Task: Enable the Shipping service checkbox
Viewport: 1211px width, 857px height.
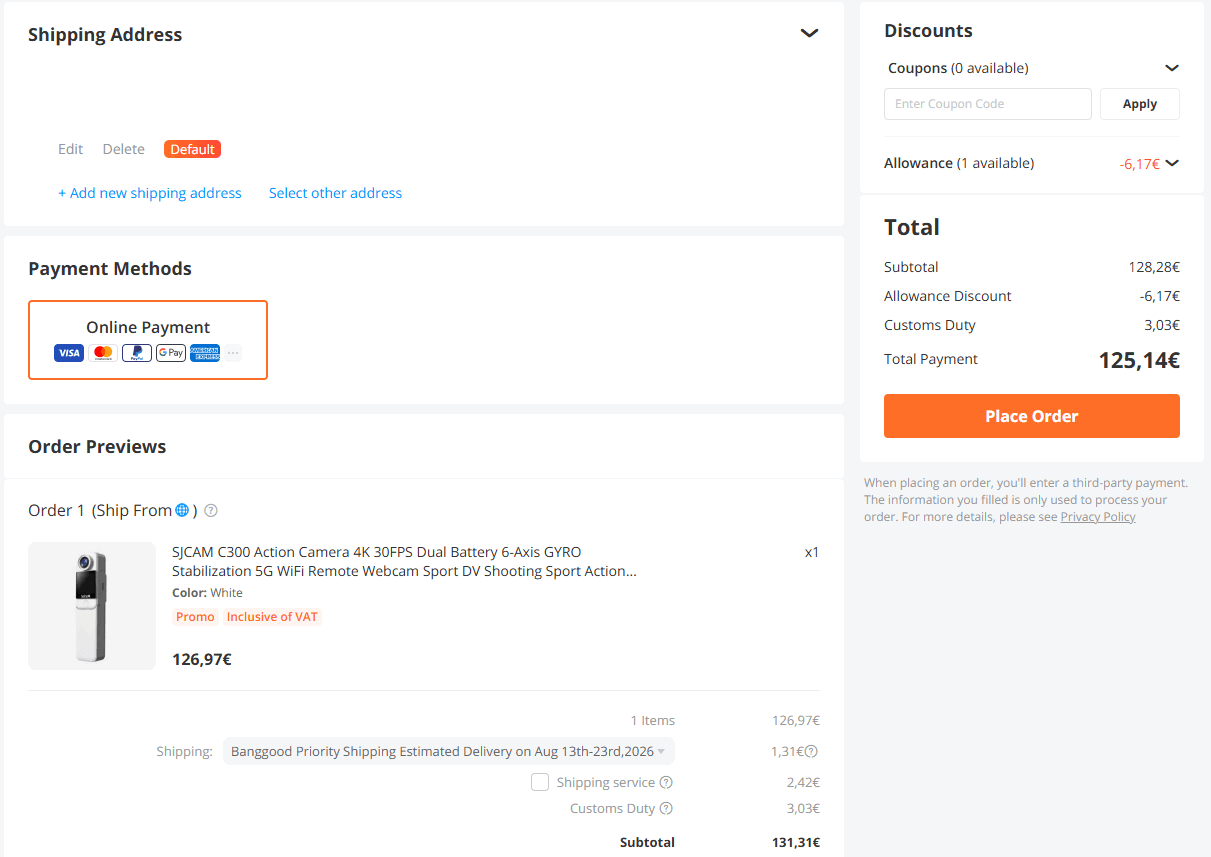Action: 540,782
